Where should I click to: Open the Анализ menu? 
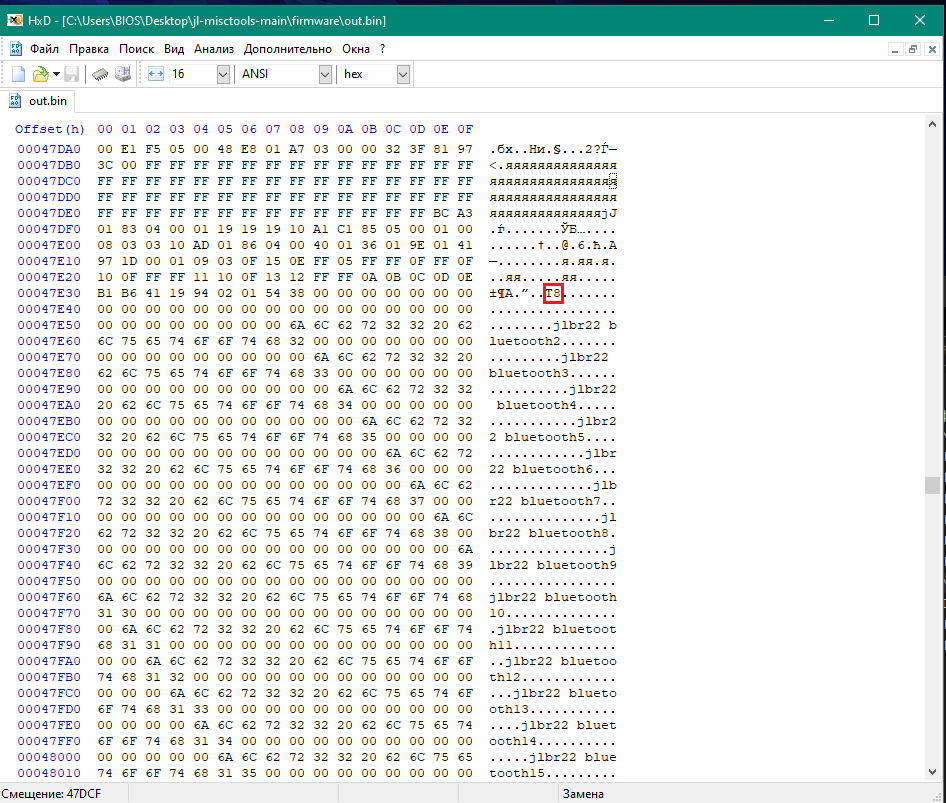[214, 49]
